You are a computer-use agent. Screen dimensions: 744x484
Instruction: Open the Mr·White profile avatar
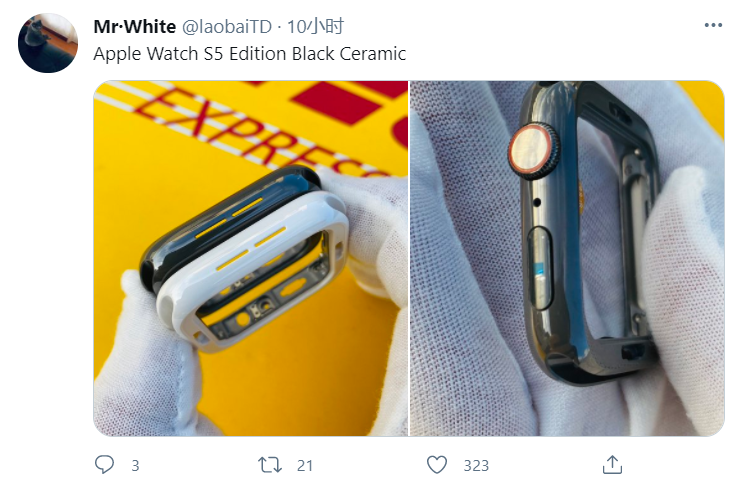(x=47, y=43)
